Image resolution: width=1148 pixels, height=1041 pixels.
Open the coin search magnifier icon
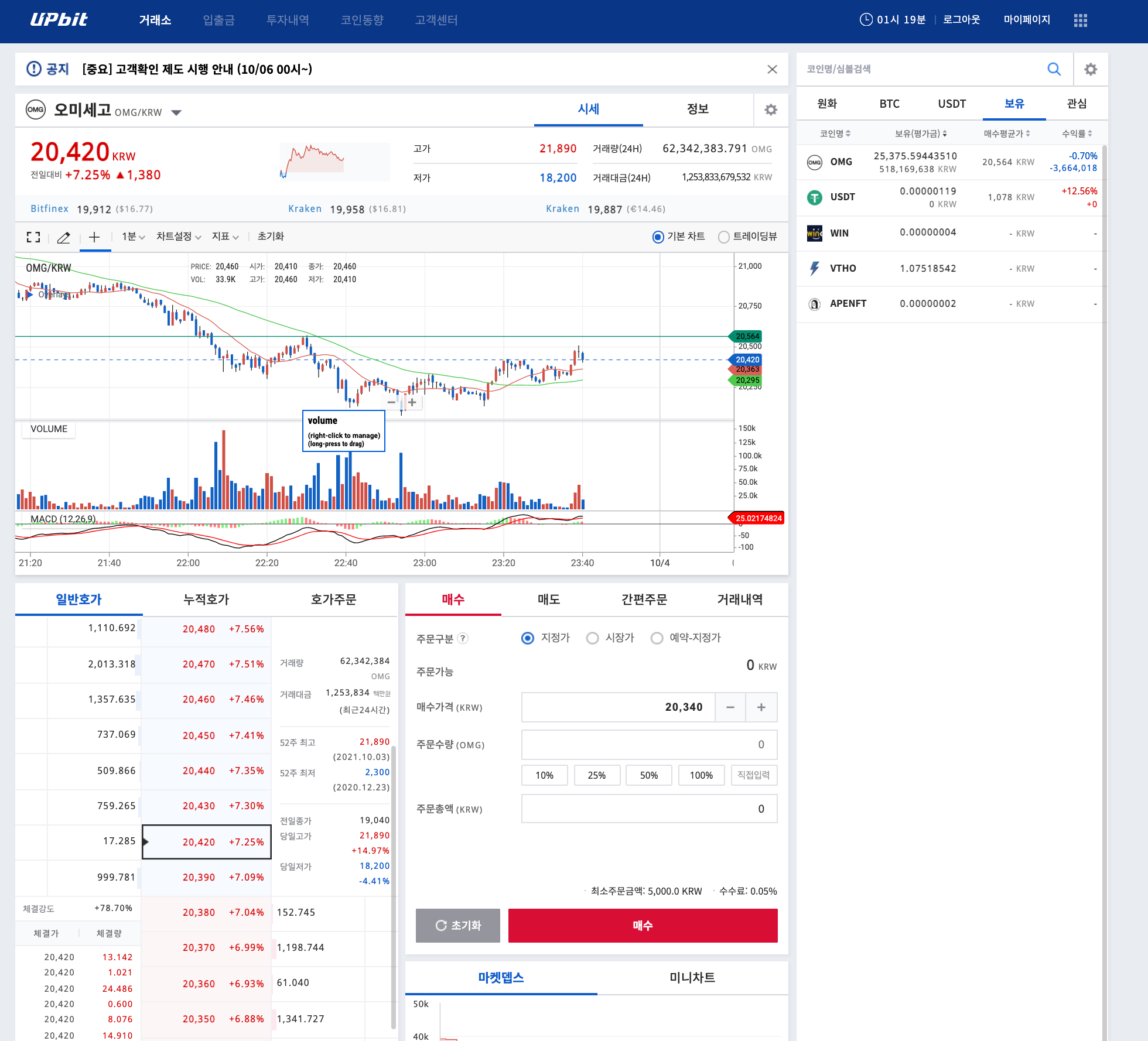point(1054,69)
